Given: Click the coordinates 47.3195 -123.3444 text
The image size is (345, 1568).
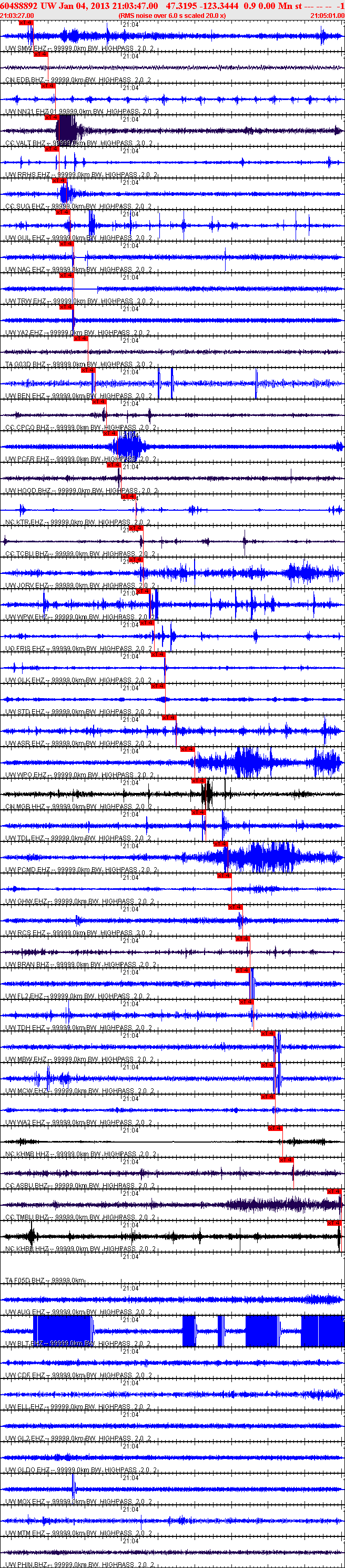Looking at the screenshot, I should (x=202, y=5).
